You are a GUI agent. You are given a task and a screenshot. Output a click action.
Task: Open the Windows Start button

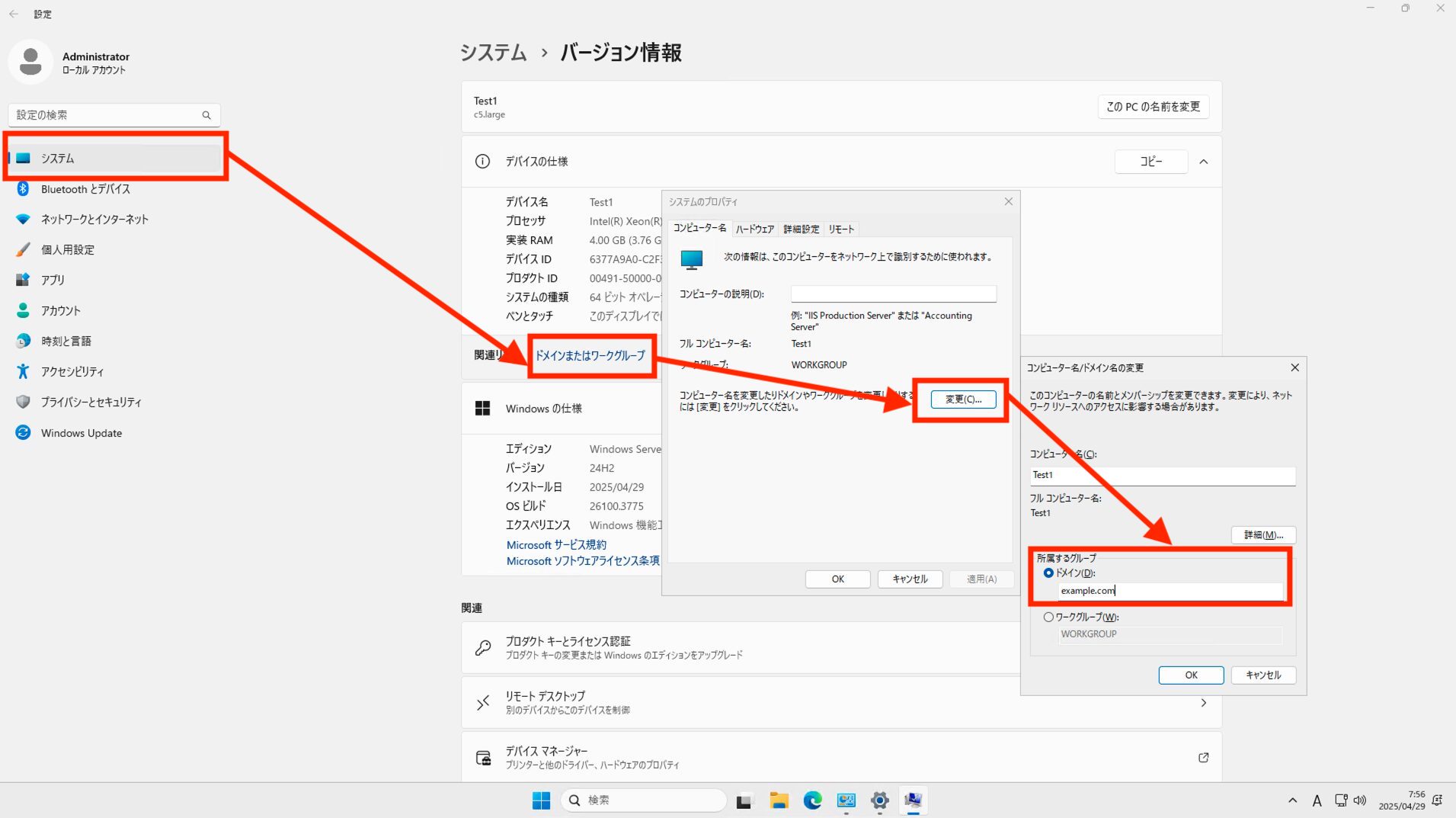click(541, 800)
